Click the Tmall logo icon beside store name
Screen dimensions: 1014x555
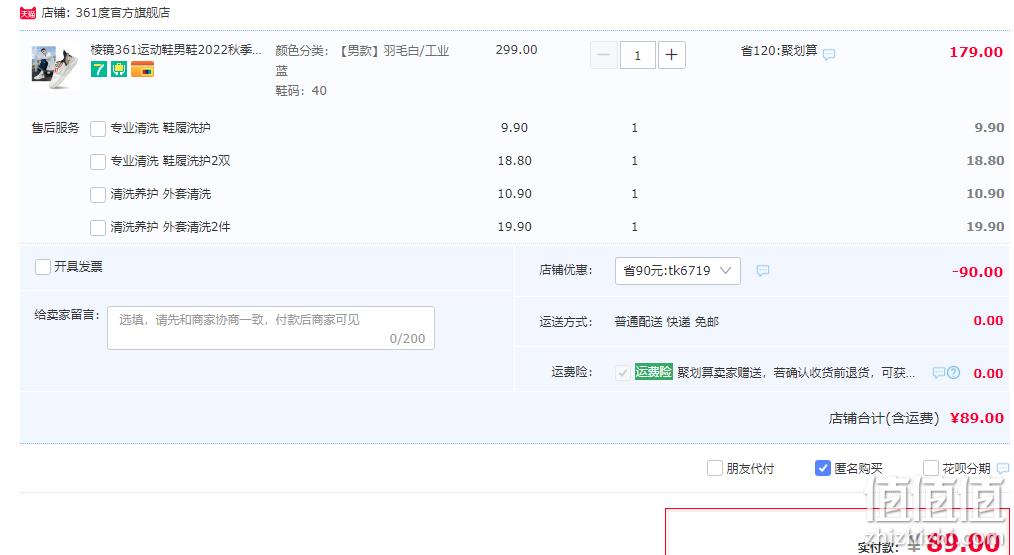[x=28, y=13]
